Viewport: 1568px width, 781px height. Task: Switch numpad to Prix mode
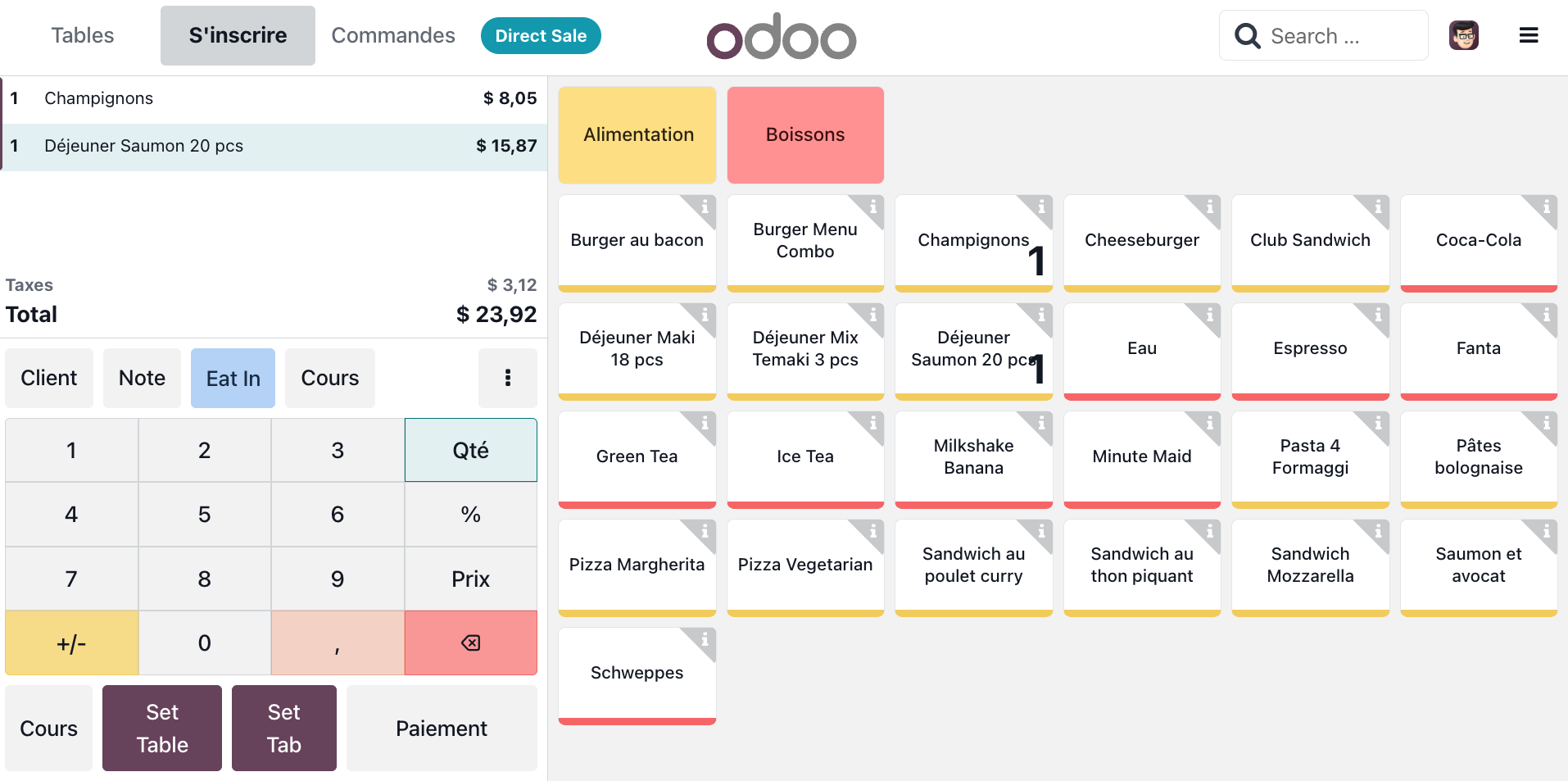tap(470, 579)
